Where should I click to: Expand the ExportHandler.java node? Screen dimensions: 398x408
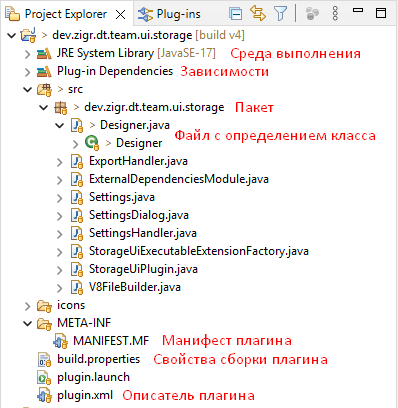point(60,162)
